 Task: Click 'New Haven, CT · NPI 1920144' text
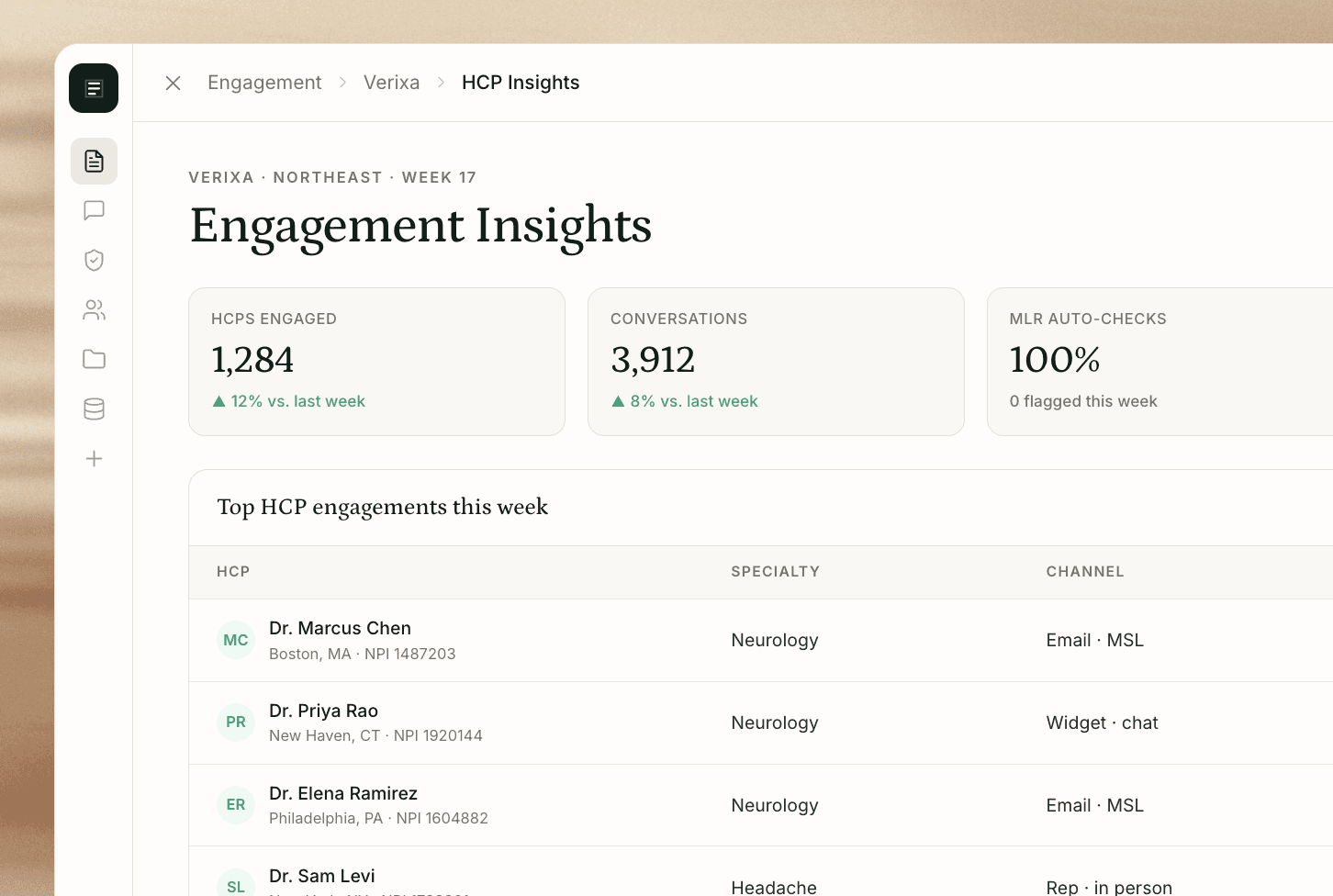coord(375,735)
